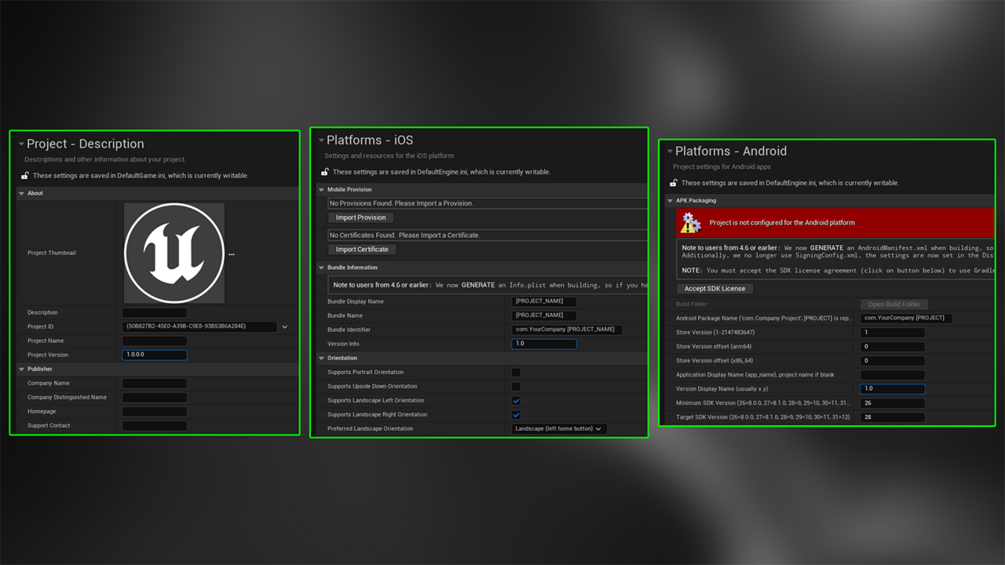The width and height of the screenshot is (1005, 565).
Task: Click the Company Distinguished Name field
Action: click(x=154, y=398)
